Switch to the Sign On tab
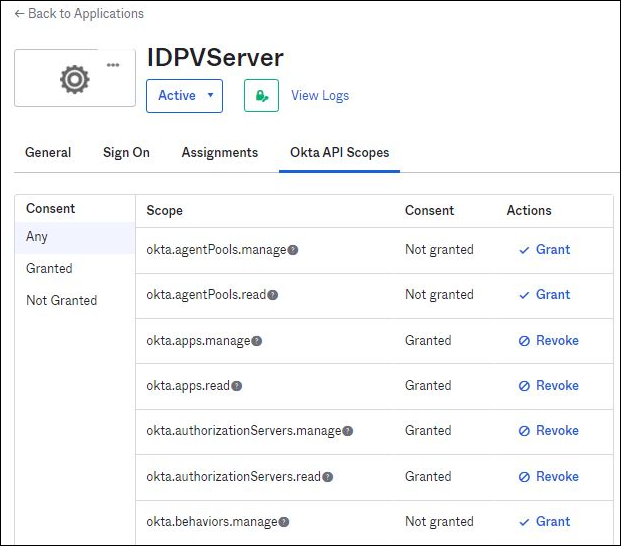 (x=126, y=152)
